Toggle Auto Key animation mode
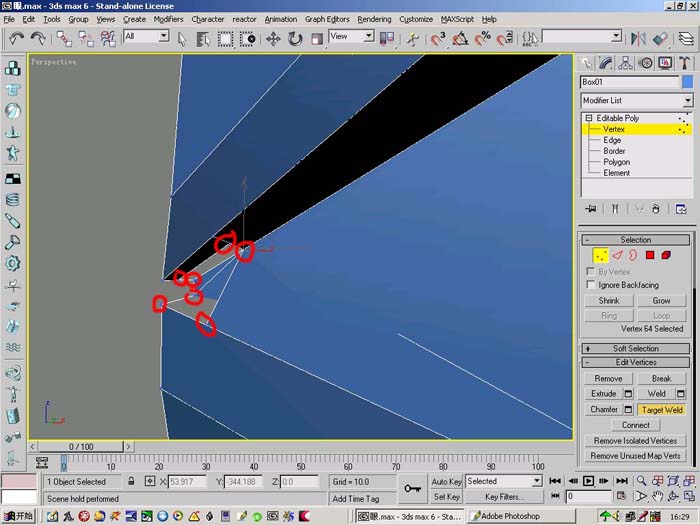Screen dimensions: 700x525 click(446, 482)
